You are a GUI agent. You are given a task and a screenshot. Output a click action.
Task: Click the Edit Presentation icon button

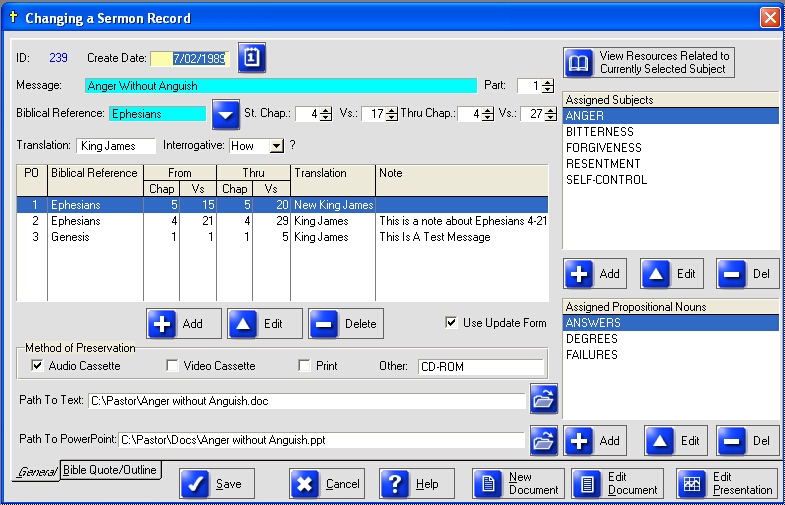point(692,484)
